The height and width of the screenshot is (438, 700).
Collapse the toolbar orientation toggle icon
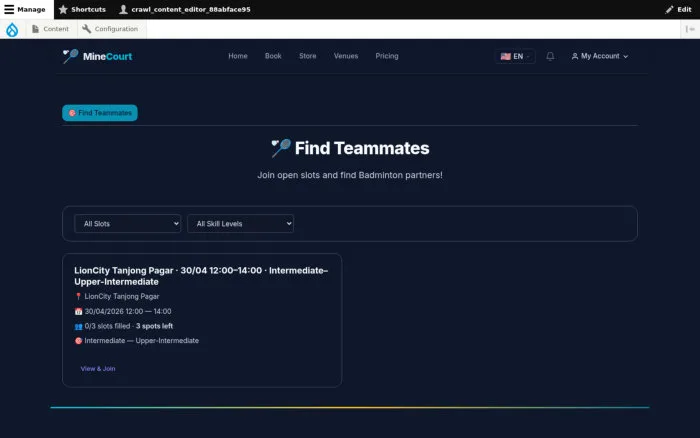(690, 29)
